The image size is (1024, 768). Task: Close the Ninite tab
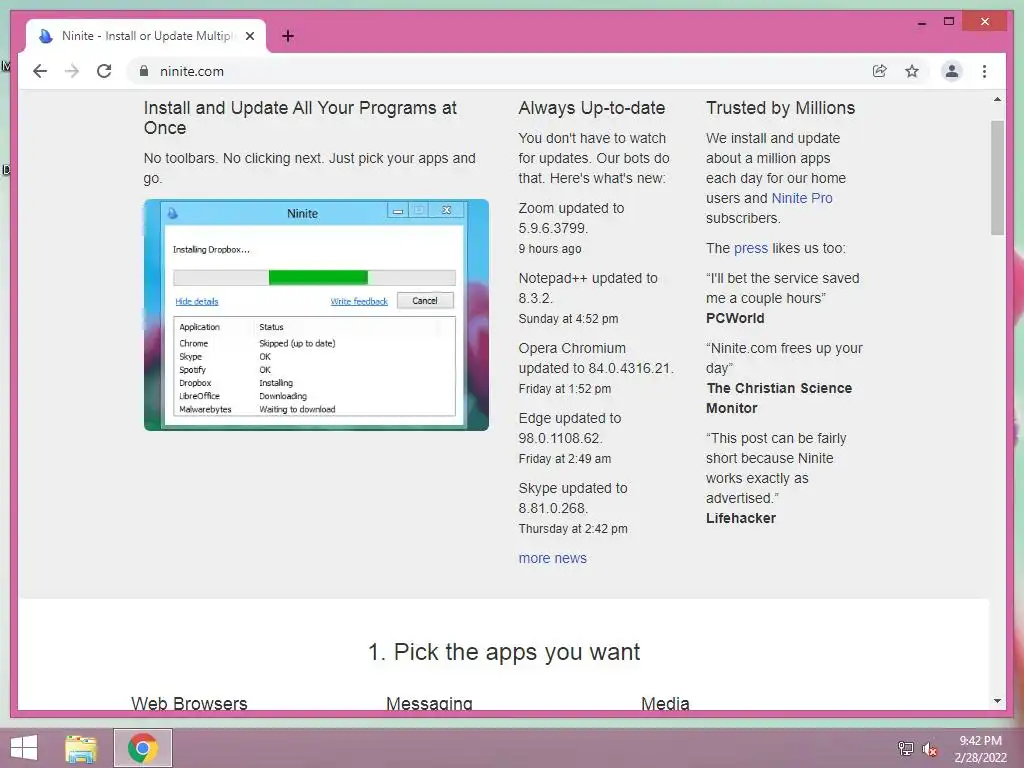(x=249, y=36)
